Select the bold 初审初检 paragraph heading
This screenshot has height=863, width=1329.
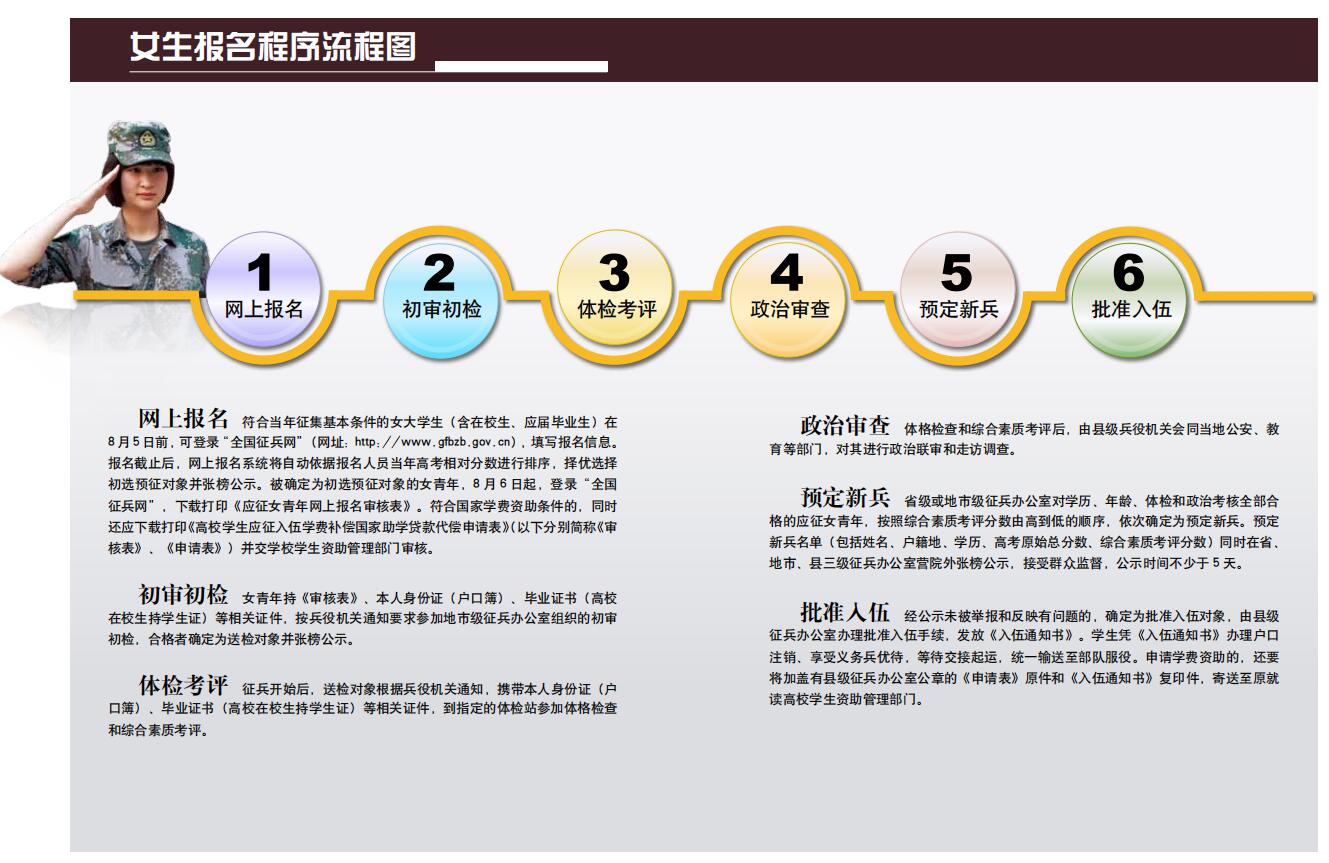click(183, 594)
